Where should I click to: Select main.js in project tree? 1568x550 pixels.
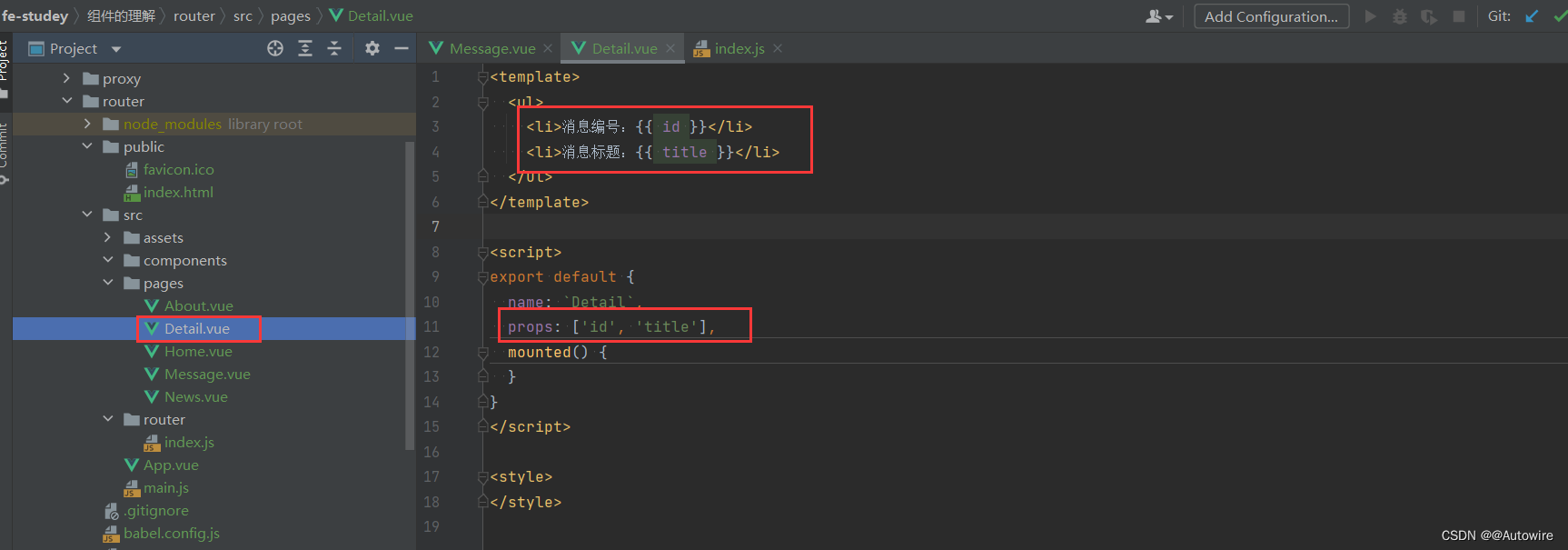pyautogui.click(x=165, y=487)
